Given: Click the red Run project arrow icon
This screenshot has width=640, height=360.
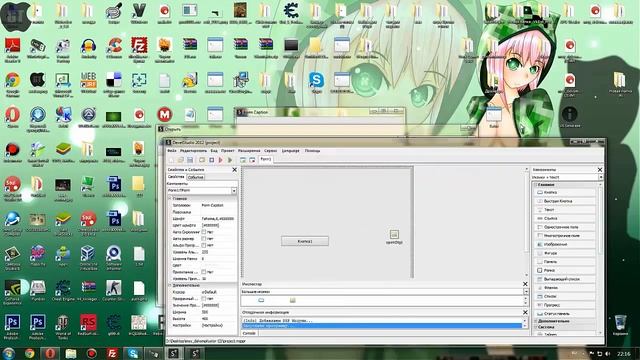Looking at the screenshot, I should coord(221,160).
